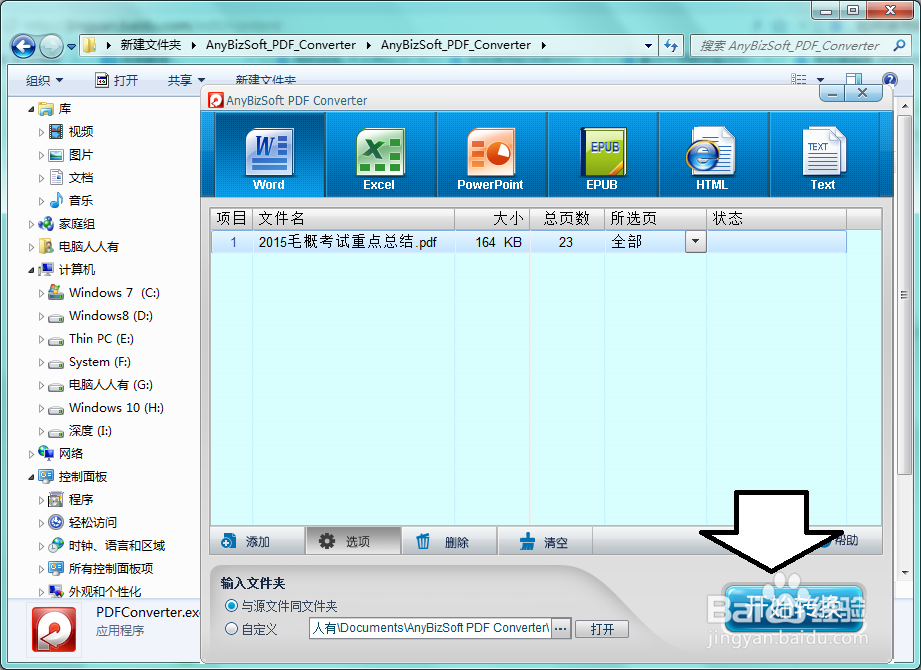This screenshot has width=921, height=670.
Task: Open recent locations dropdown arrow in Explorer
Action: (x=71, y=46)
